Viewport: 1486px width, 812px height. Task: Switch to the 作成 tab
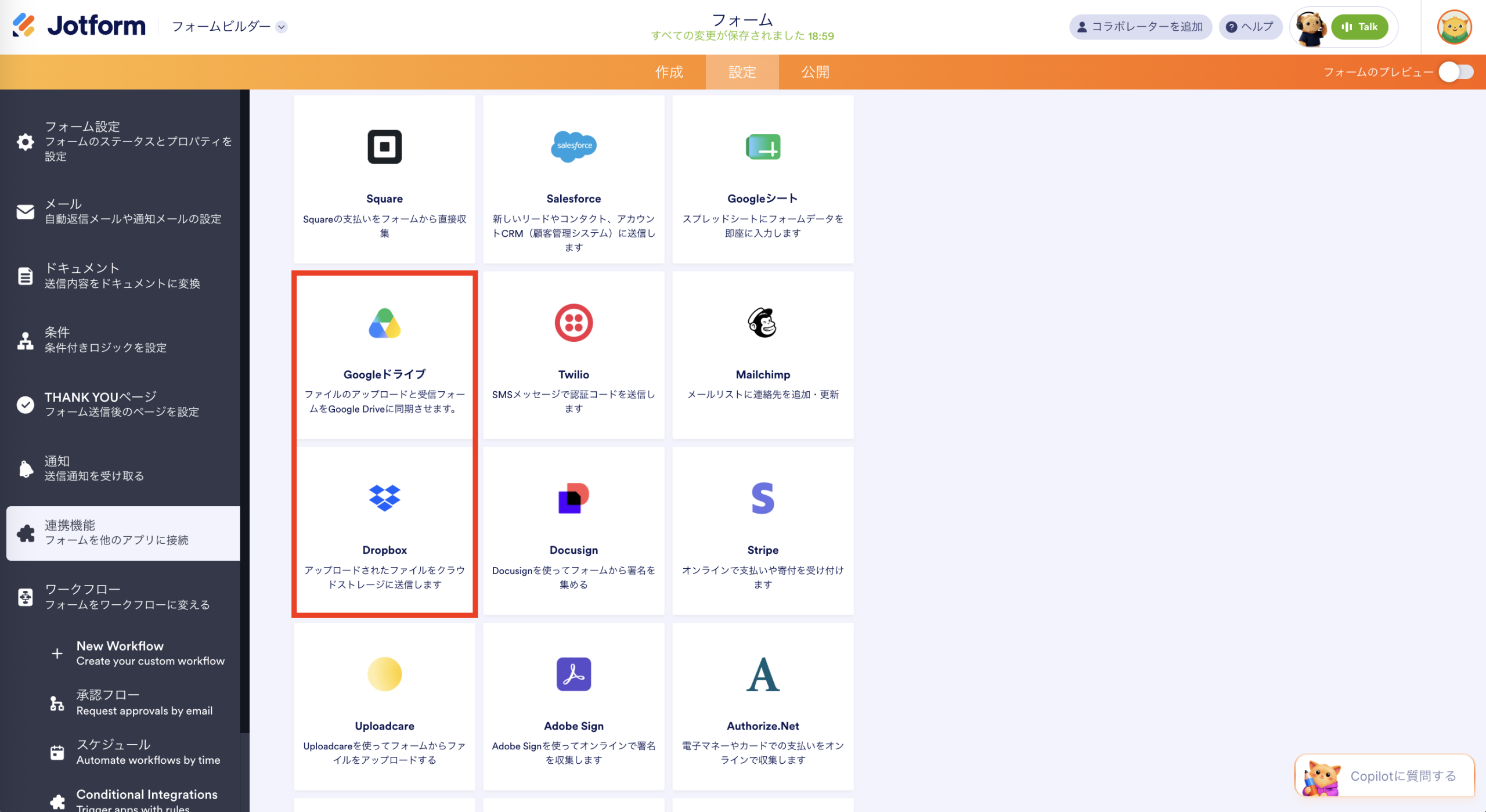[x=669, y=72]
